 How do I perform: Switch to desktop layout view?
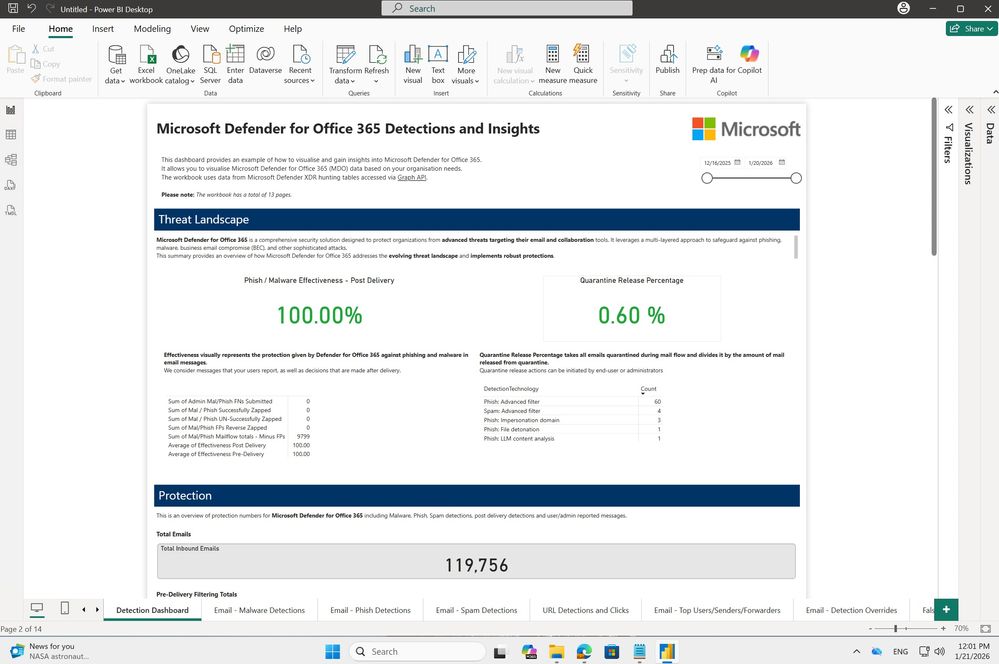coord(38,608)
